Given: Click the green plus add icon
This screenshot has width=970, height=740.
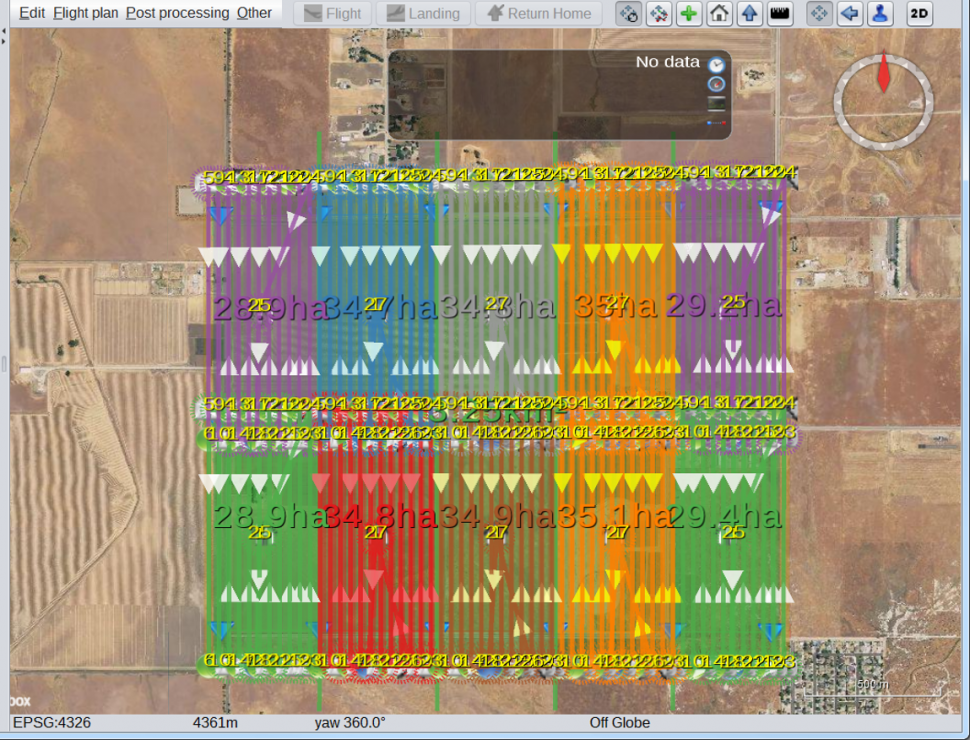Looking at the screenshot, I should (x=688, y=14).
